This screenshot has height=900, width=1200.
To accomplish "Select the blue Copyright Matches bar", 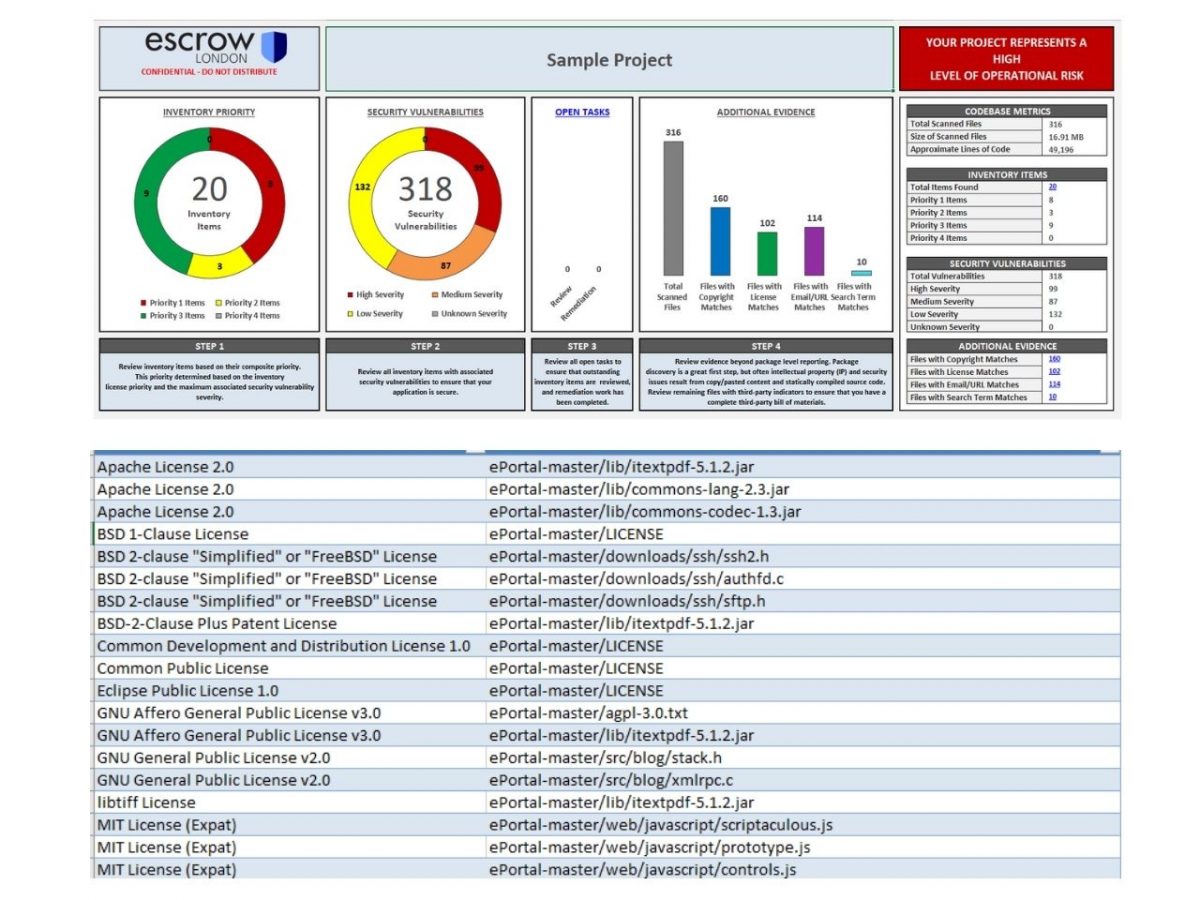I will (x=720, y=241).
